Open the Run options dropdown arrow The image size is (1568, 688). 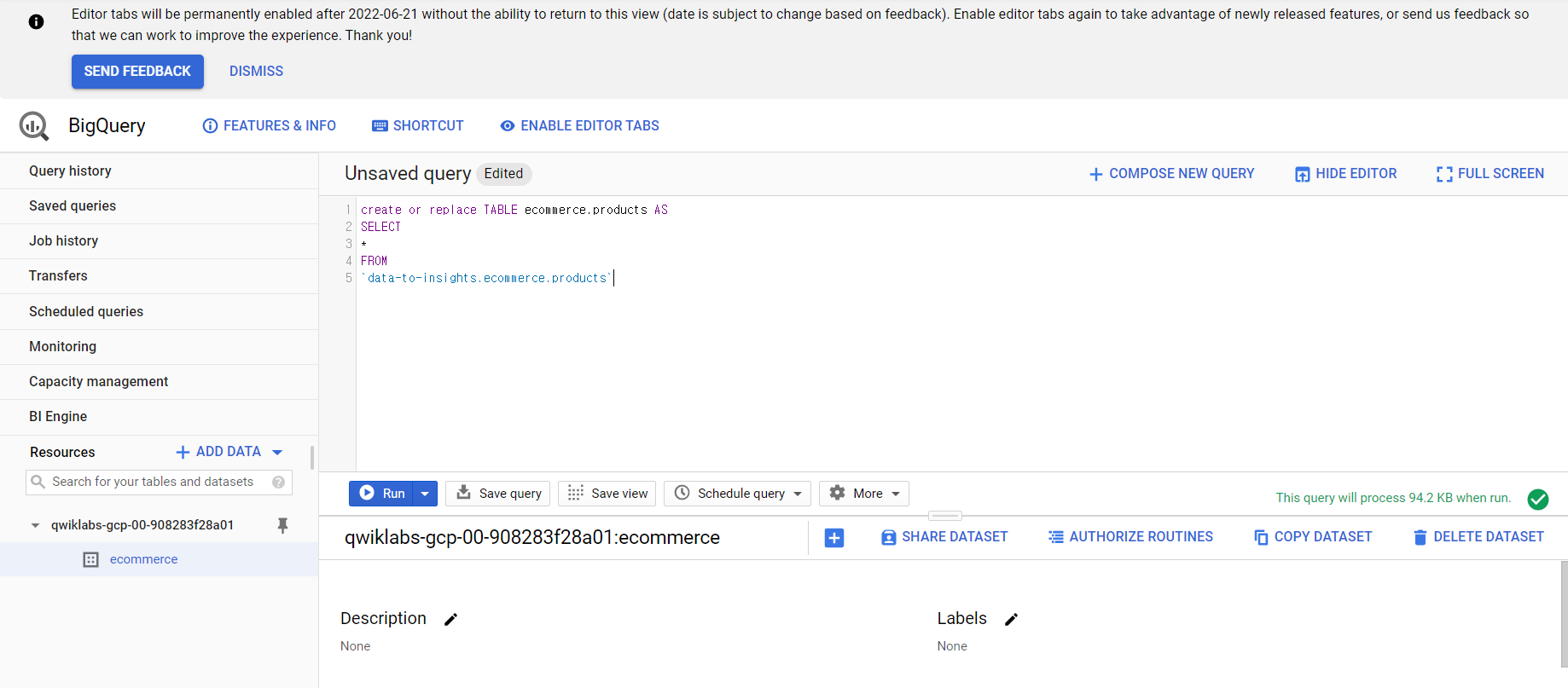[425, 494]
